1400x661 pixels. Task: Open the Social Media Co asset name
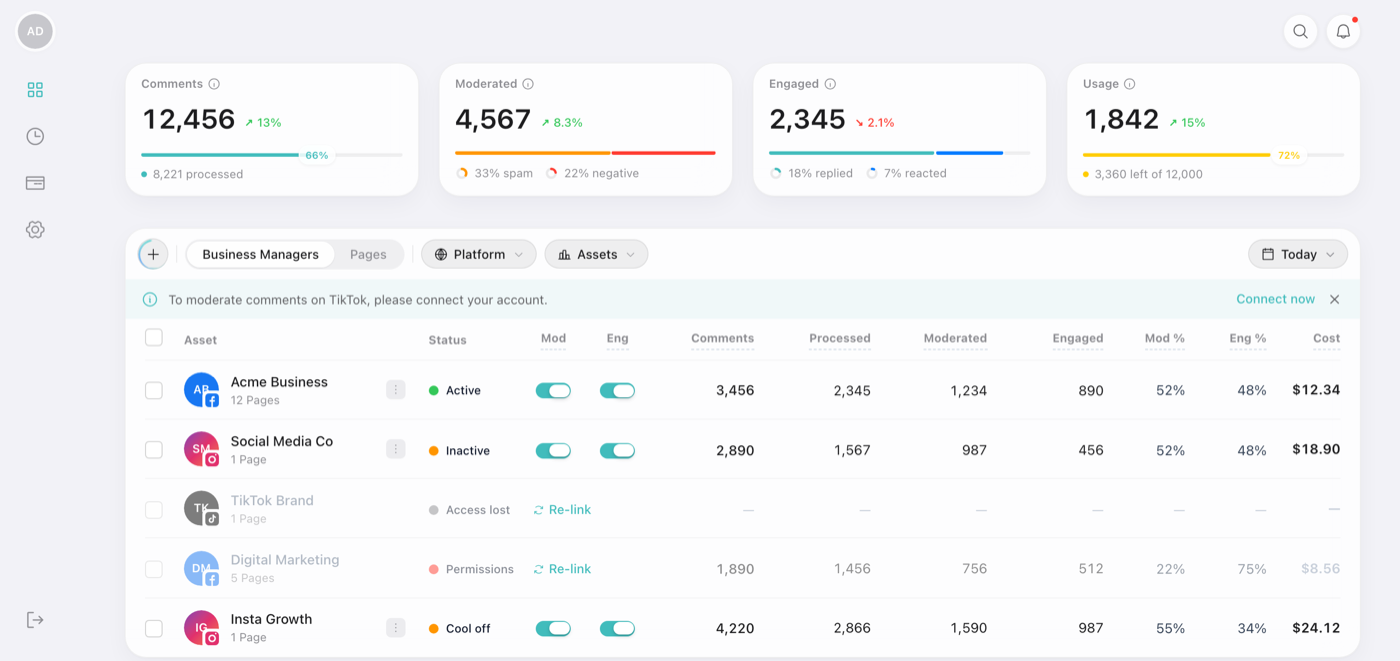coord(282,441)
